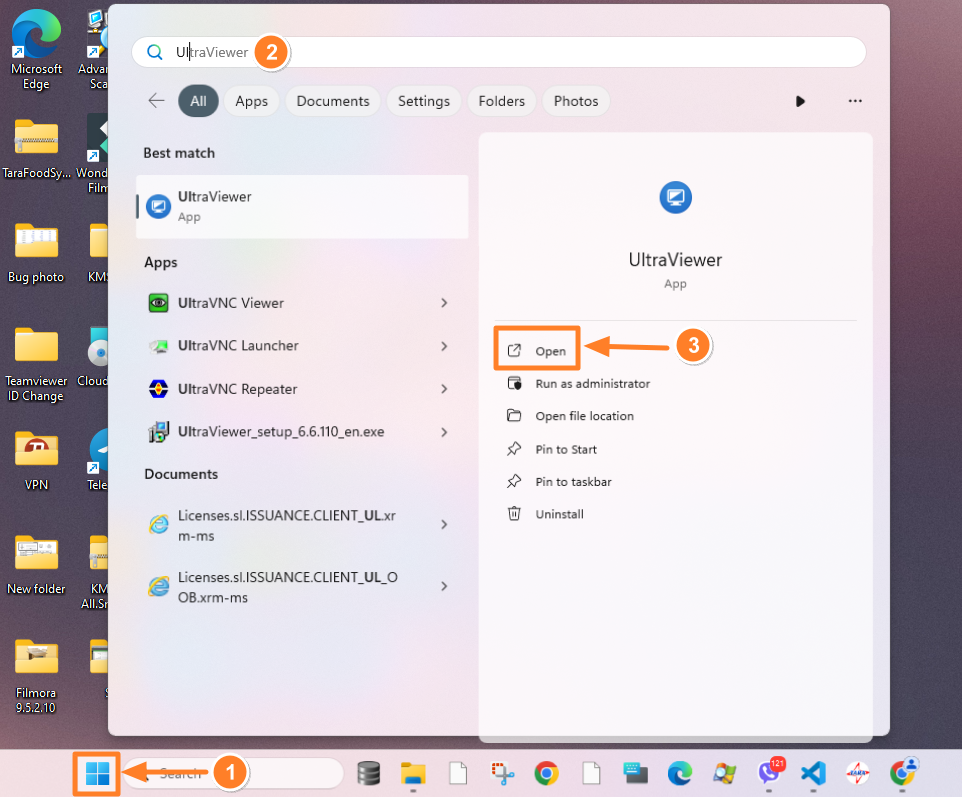This screenshot has height=797, width=962.
Task: Show more filters with play arrow
Action: click(799, 101)
